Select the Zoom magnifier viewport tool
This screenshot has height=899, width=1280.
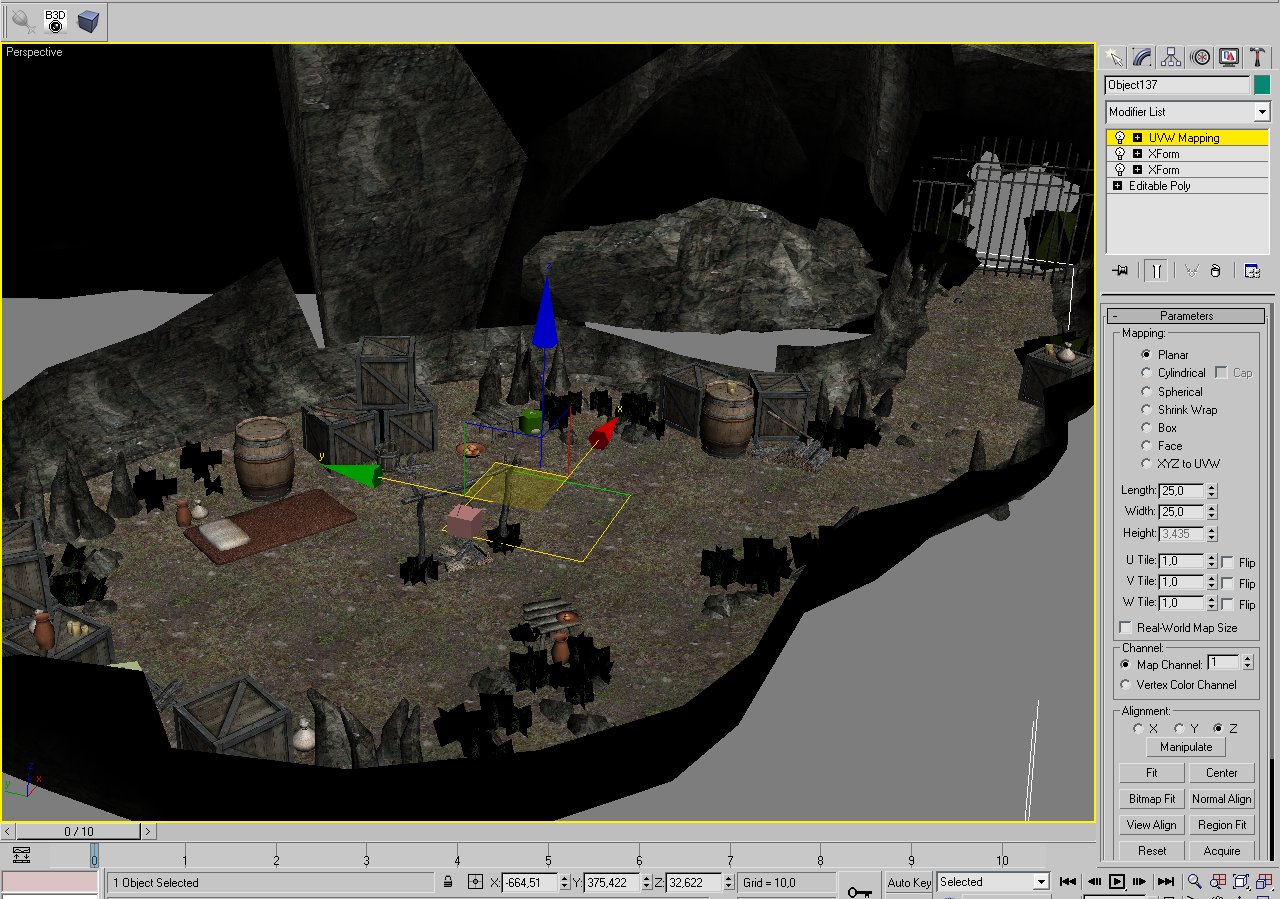(1194, 882)
